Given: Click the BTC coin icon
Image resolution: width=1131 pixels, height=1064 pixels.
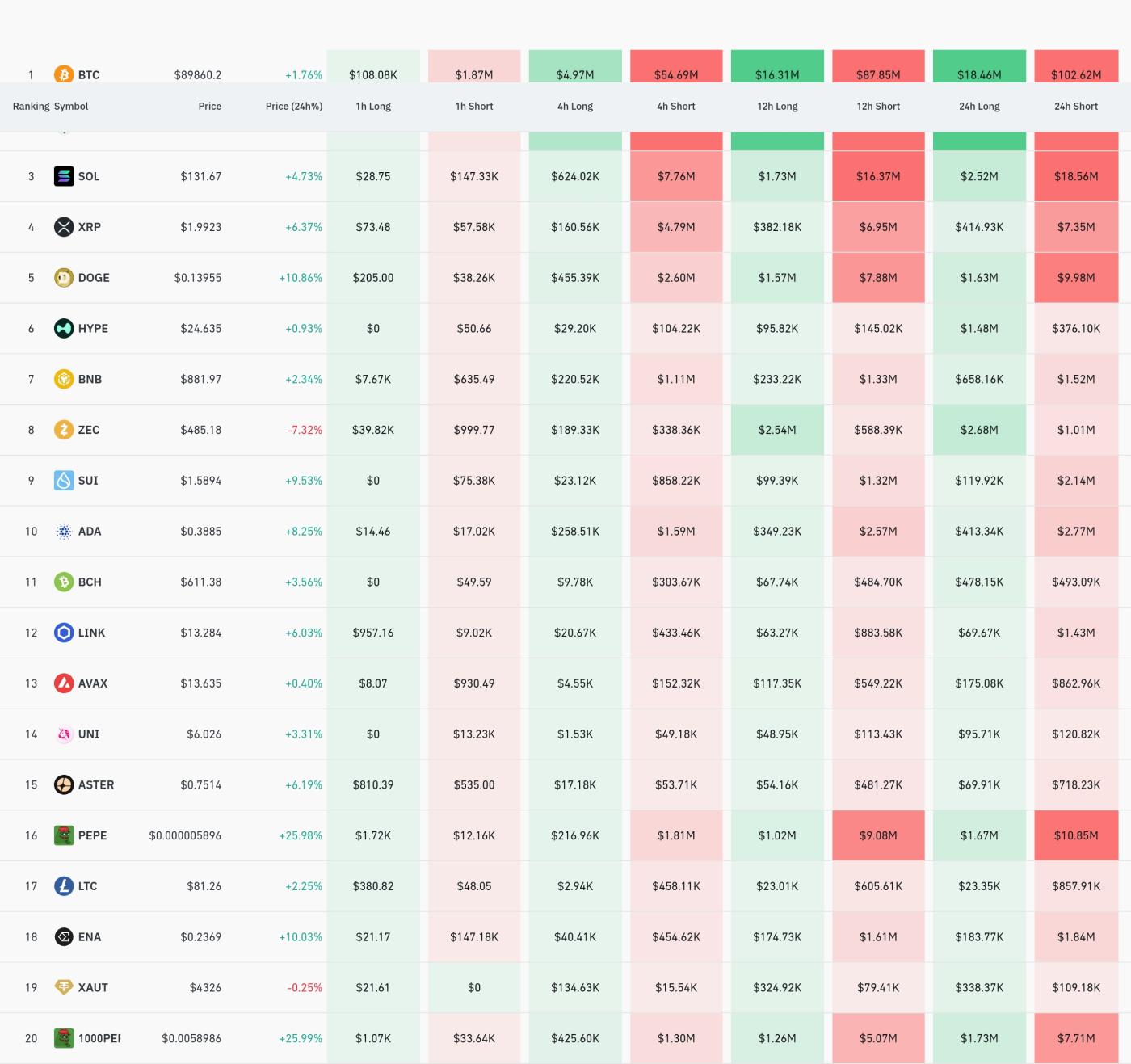Looking at the screenshot, I should (63, 74).
